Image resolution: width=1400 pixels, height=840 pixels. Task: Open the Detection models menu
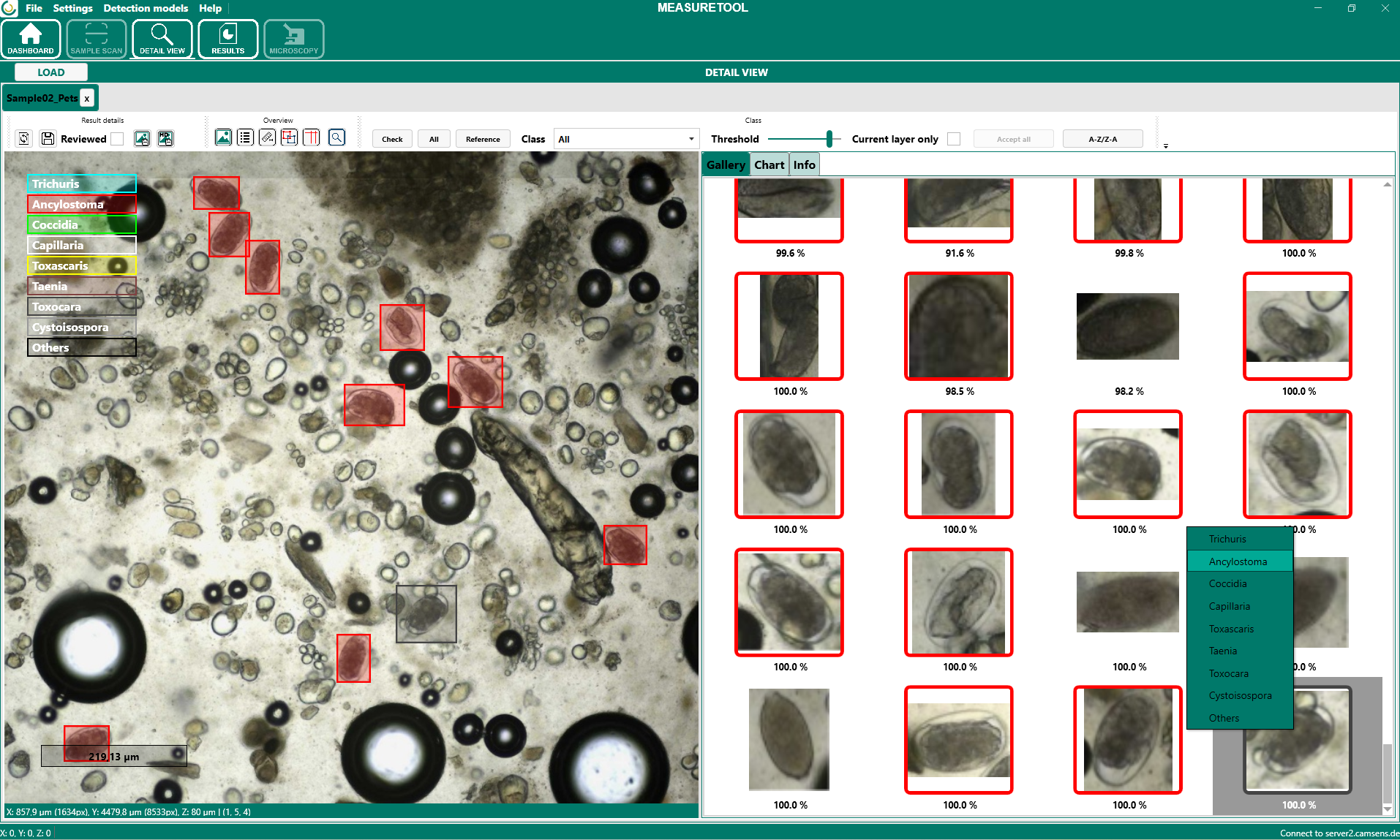pyautogui.click(x=146, y=8)
